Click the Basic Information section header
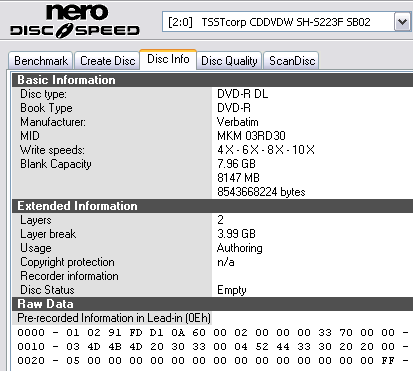Screen dimensions: 413x371 click(x=212, y=80)
